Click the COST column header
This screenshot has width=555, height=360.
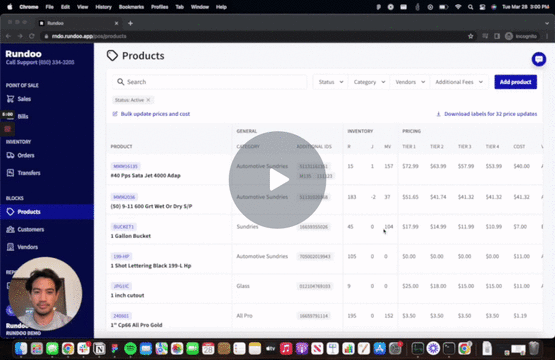(519, 147)
